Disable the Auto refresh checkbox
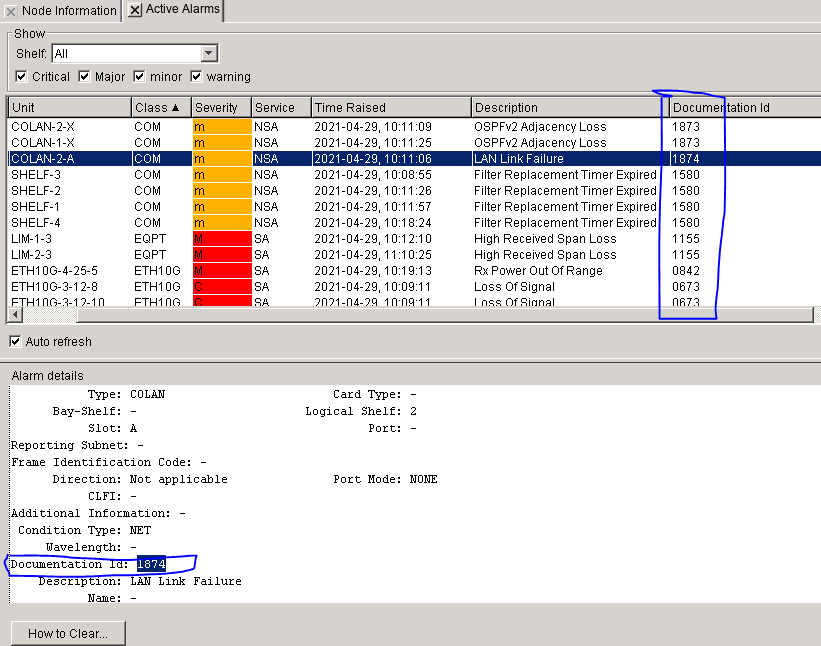The height and width of the screenshot is (646, 821). (x=15, y=341)
